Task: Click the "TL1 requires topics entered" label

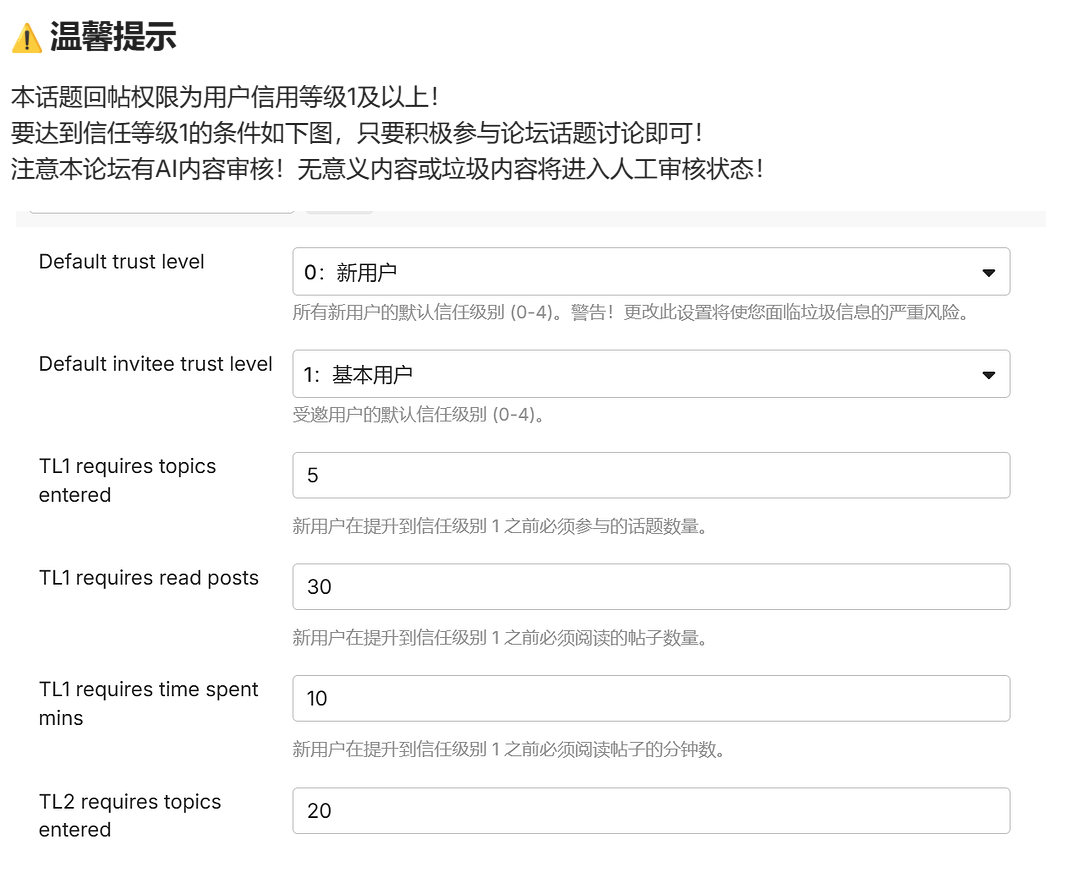Action: pyautogui.click(x=127, y=480)
